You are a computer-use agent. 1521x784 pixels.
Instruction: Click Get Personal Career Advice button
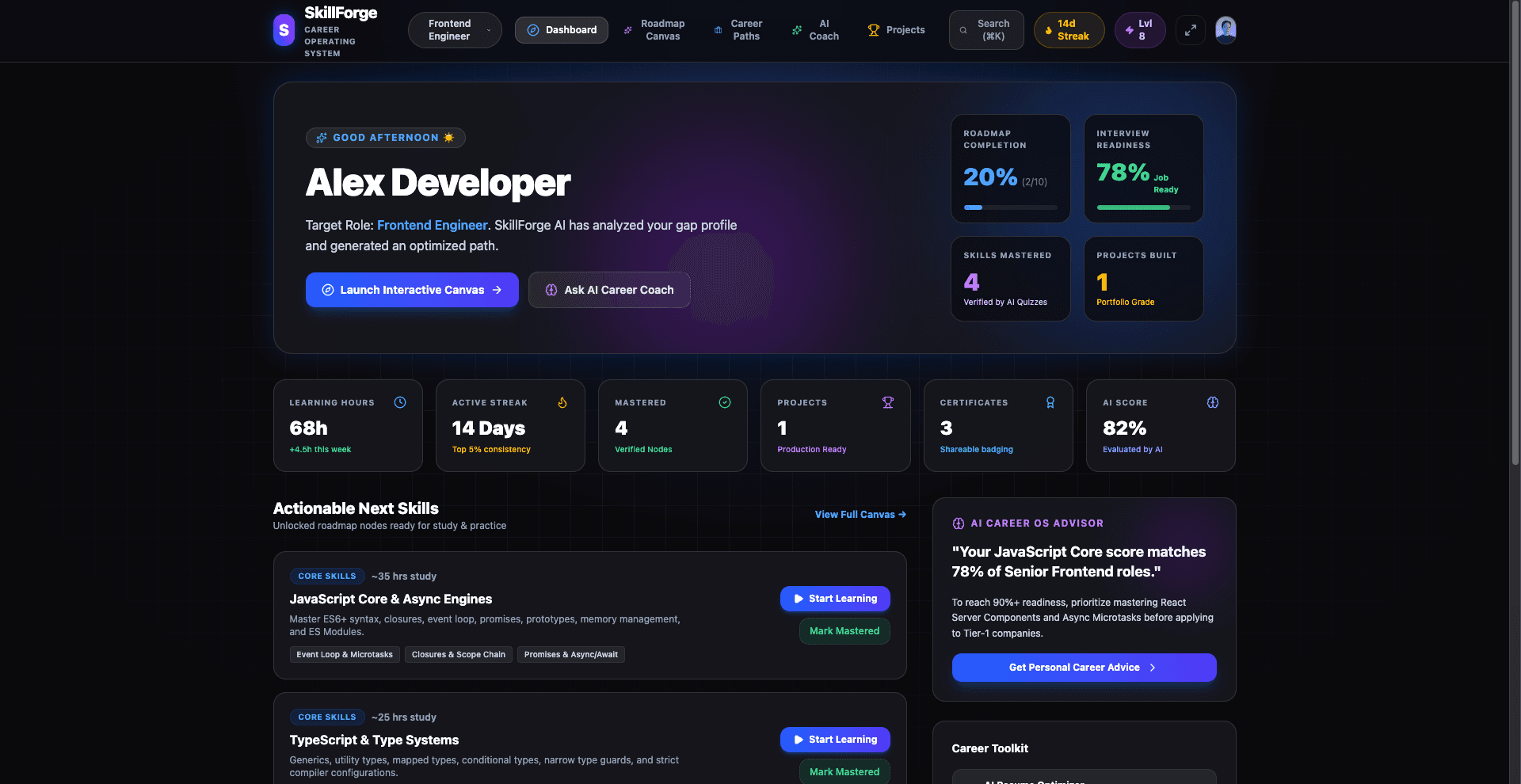1084,668
